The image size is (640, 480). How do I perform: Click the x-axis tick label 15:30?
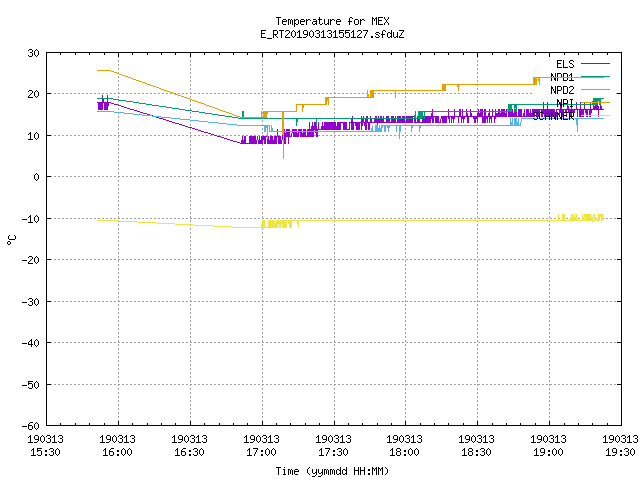(x=45, y=452)
